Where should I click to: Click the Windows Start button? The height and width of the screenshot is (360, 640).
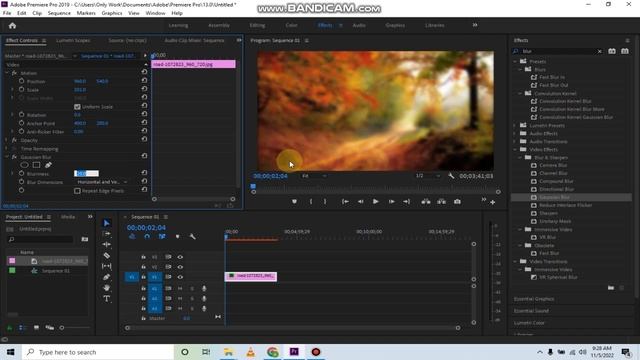click(x=11, y=352)
